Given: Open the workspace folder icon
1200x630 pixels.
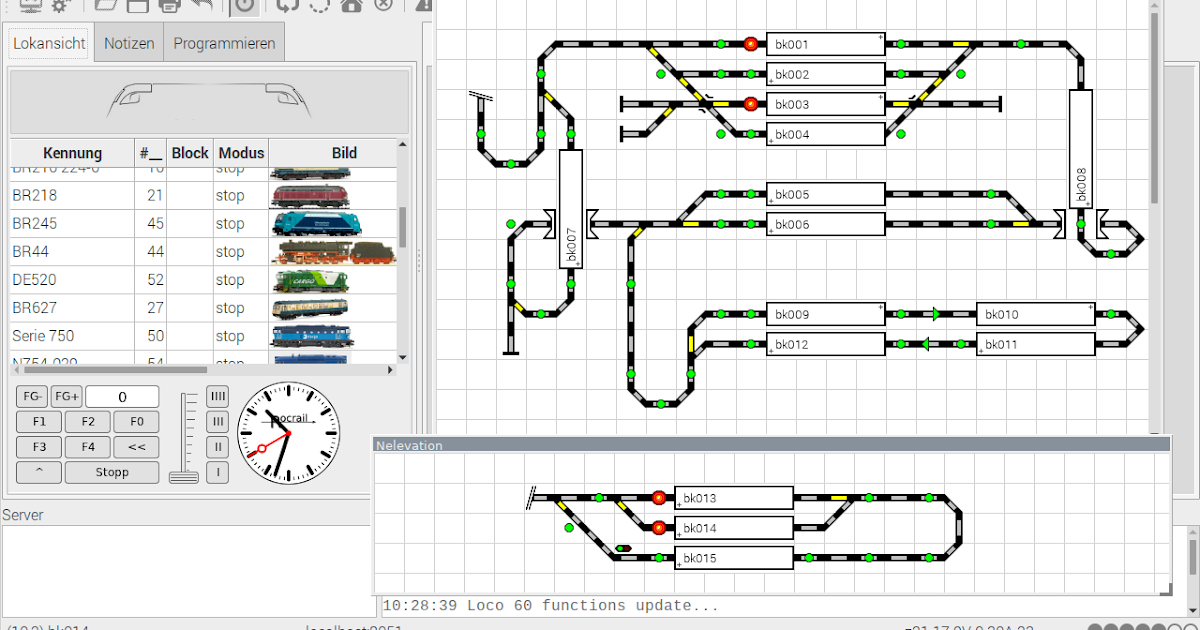Looking at the screenshot, I should [x=105, y=7].
